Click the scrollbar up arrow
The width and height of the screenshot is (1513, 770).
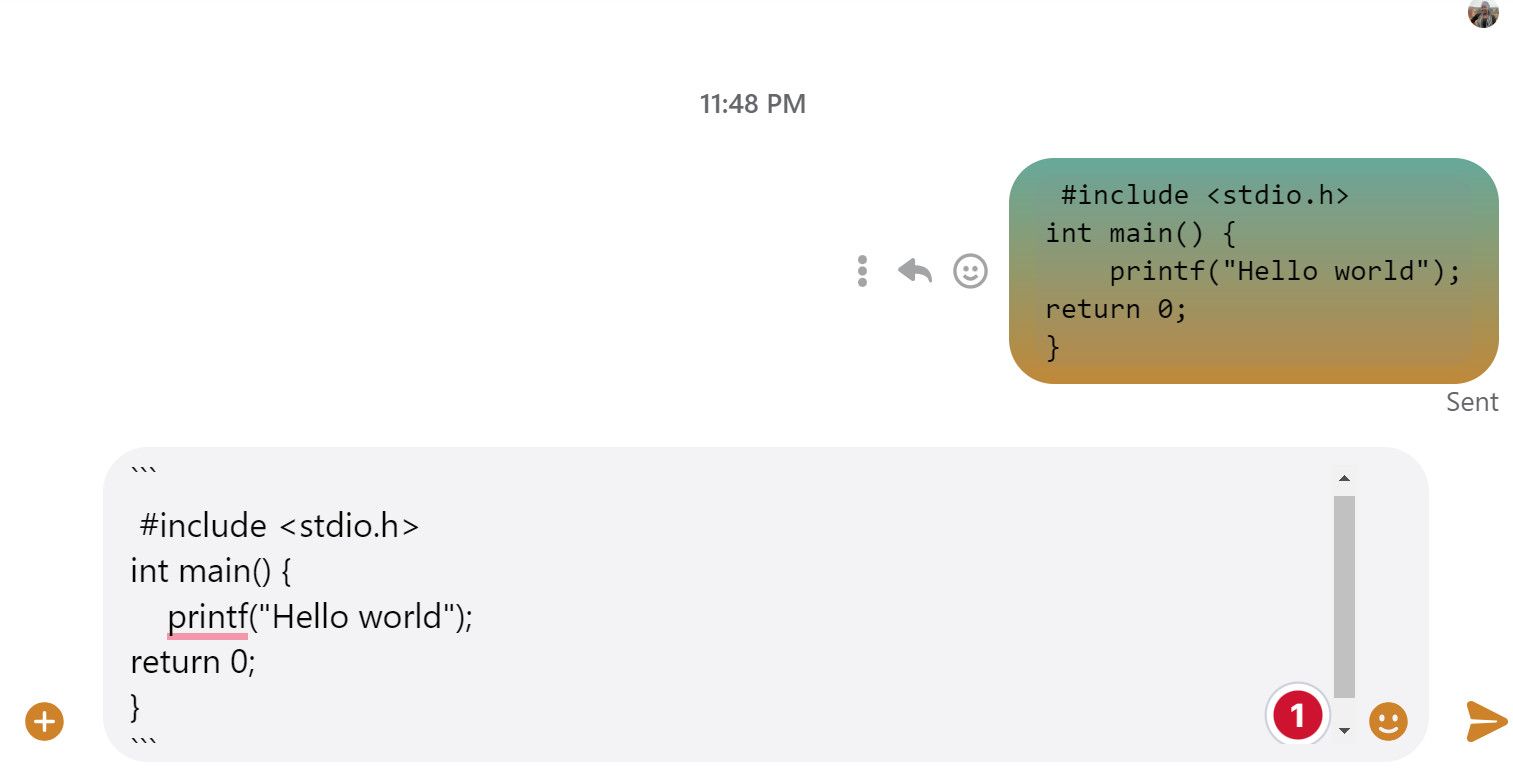(x=1345, y=477)
